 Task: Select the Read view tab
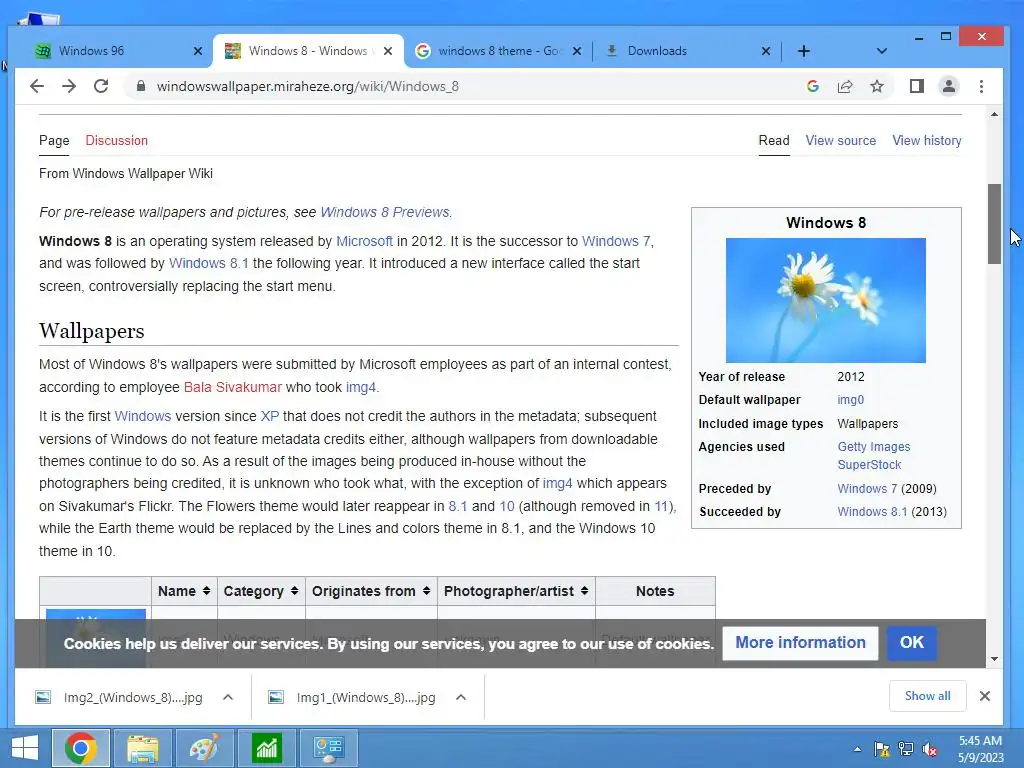[774, 140]
